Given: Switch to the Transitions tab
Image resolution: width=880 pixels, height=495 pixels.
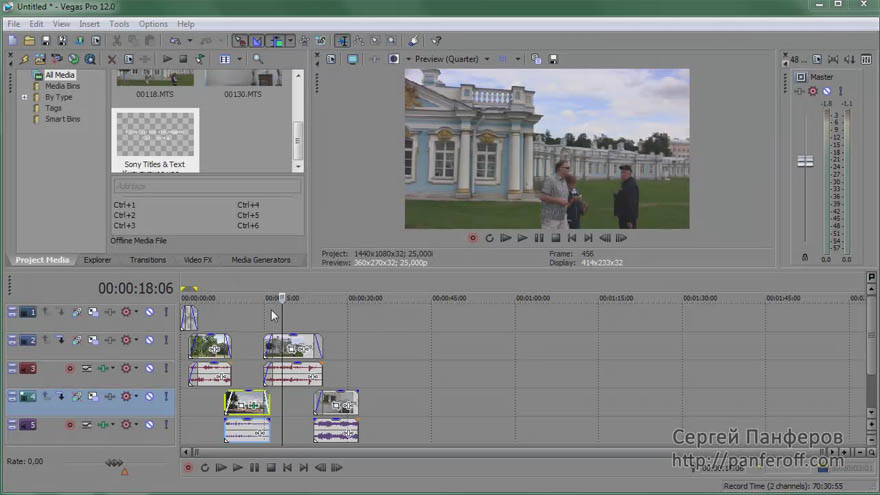Looking at the screenshot, I should (148, 260).
